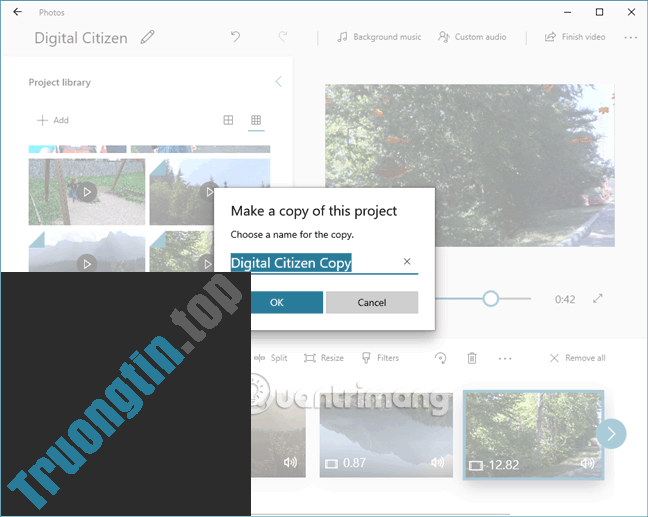Expand the preview to full screen

point(598,298)
